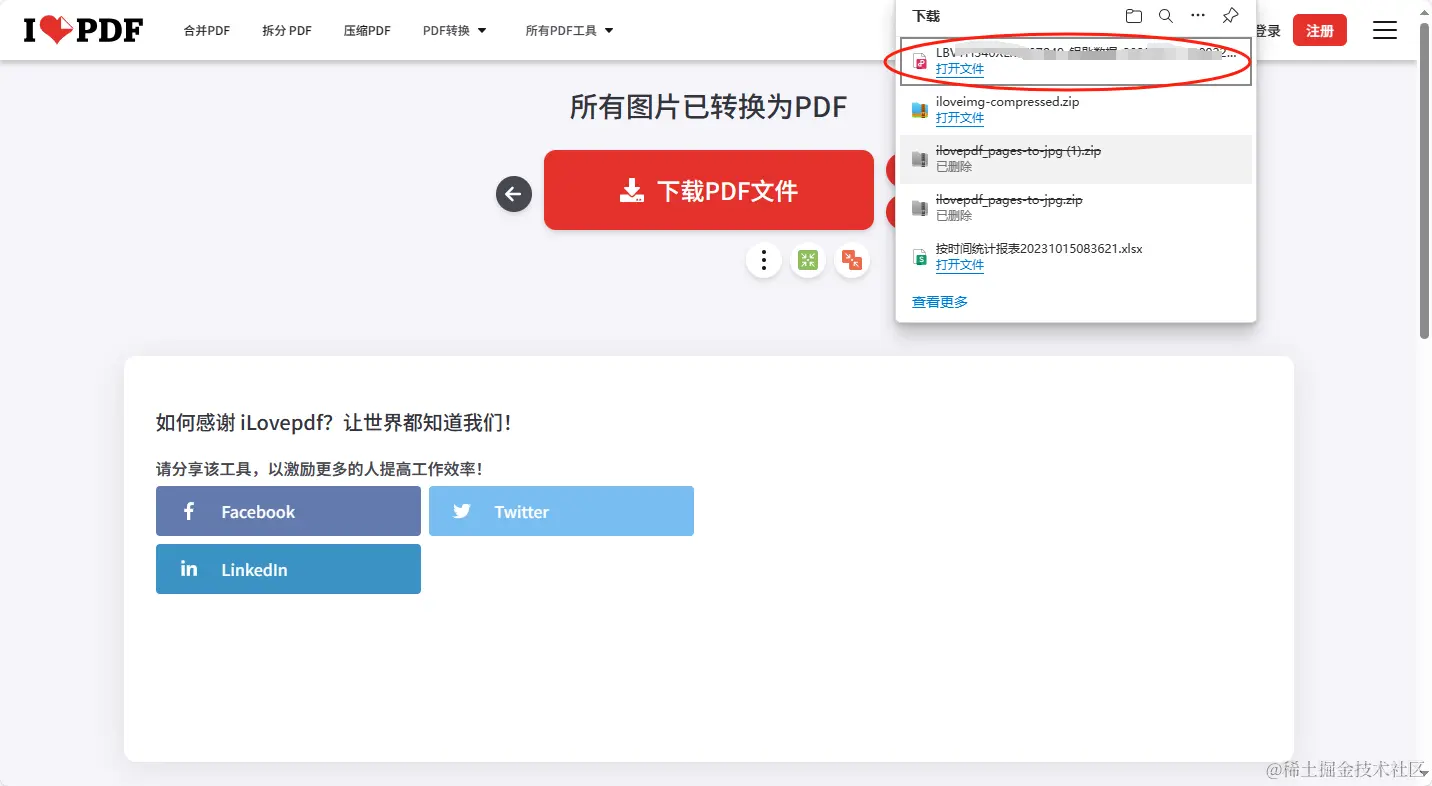Screen dimensions: 1432x786
Task: Open 拆分 PDF menu item
Action: (x=287, y=31)
